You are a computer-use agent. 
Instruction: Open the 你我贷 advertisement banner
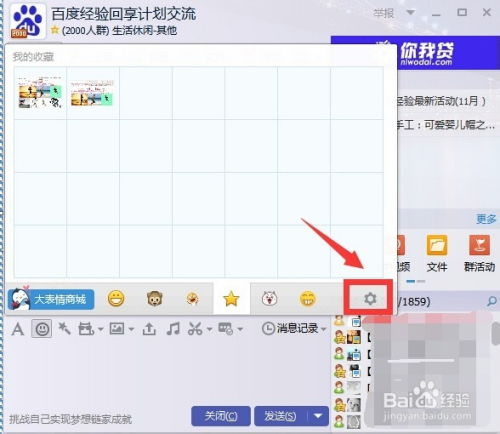point(448,53)
